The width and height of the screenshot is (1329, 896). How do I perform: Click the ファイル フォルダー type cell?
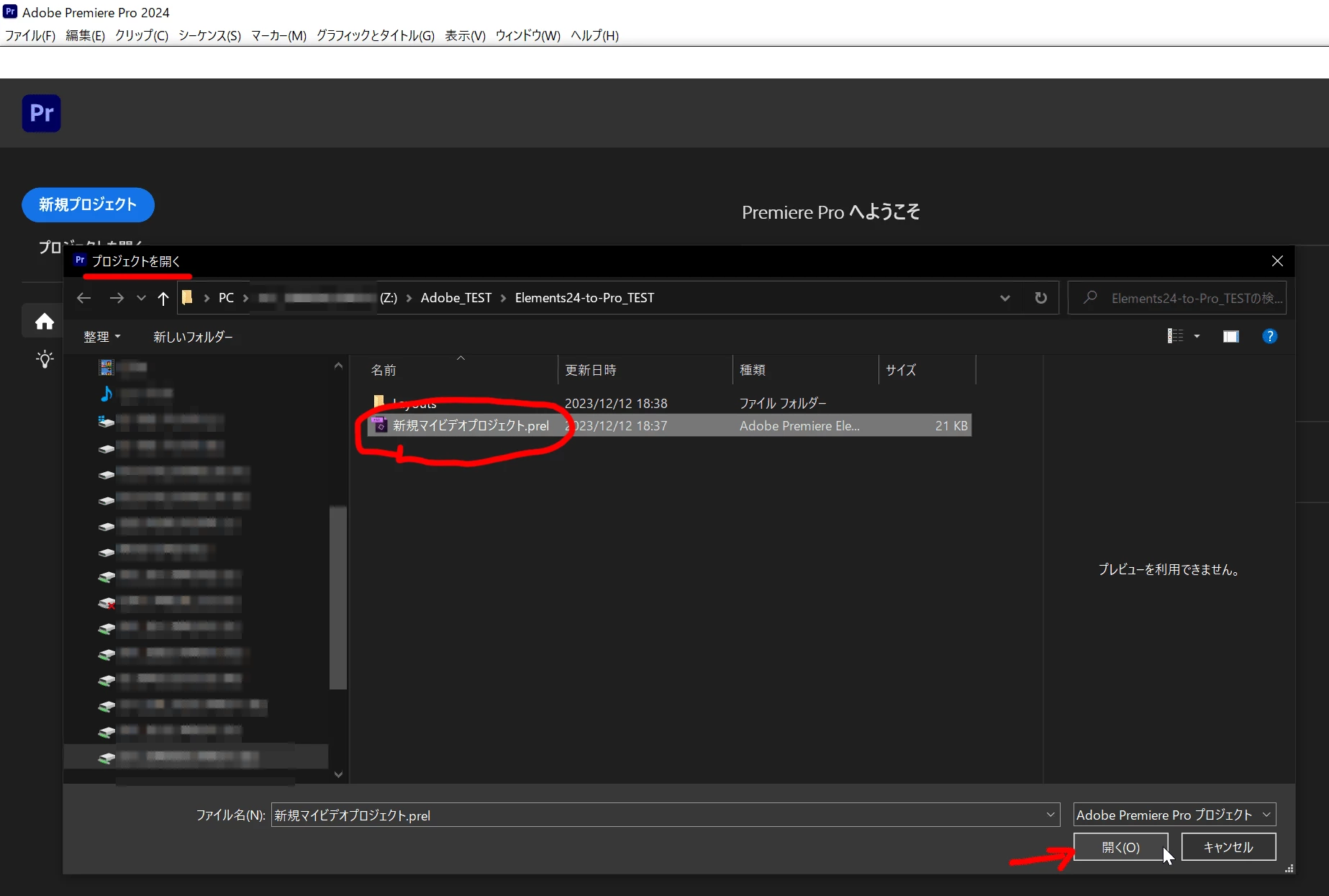783,403
